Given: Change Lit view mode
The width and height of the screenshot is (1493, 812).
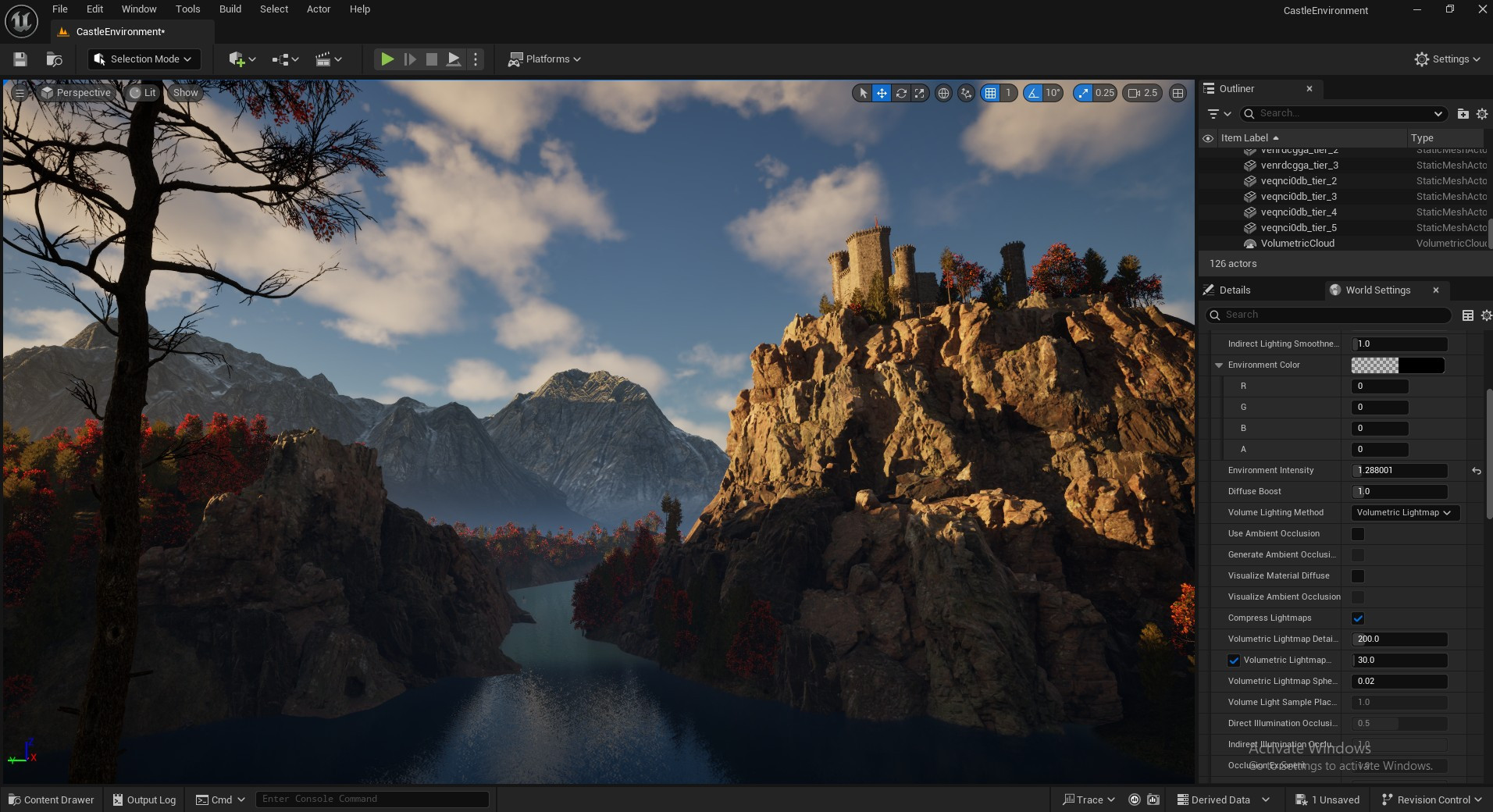Looking at the screenshot, I should pos(143,93).
